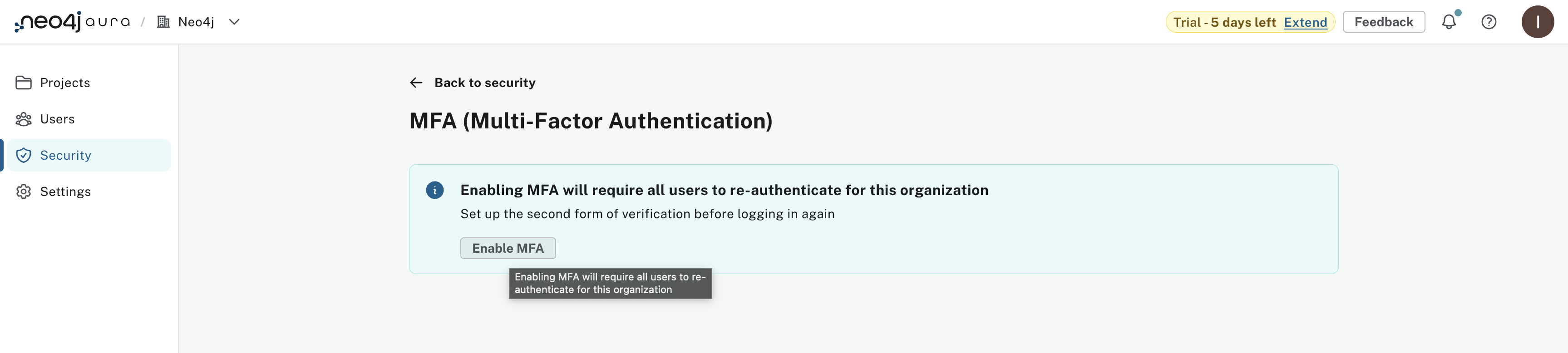The image size is (1568, 353).
Task: Click the Settings gear icon
Action: (x=24, y=191)
